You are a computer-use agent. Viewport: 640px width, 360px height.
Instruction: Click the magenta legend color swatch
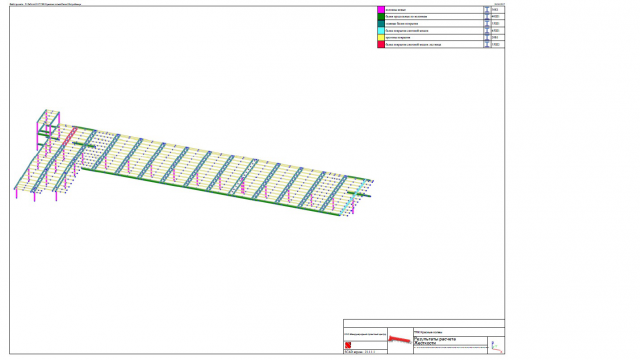click(x=381, y=9)
